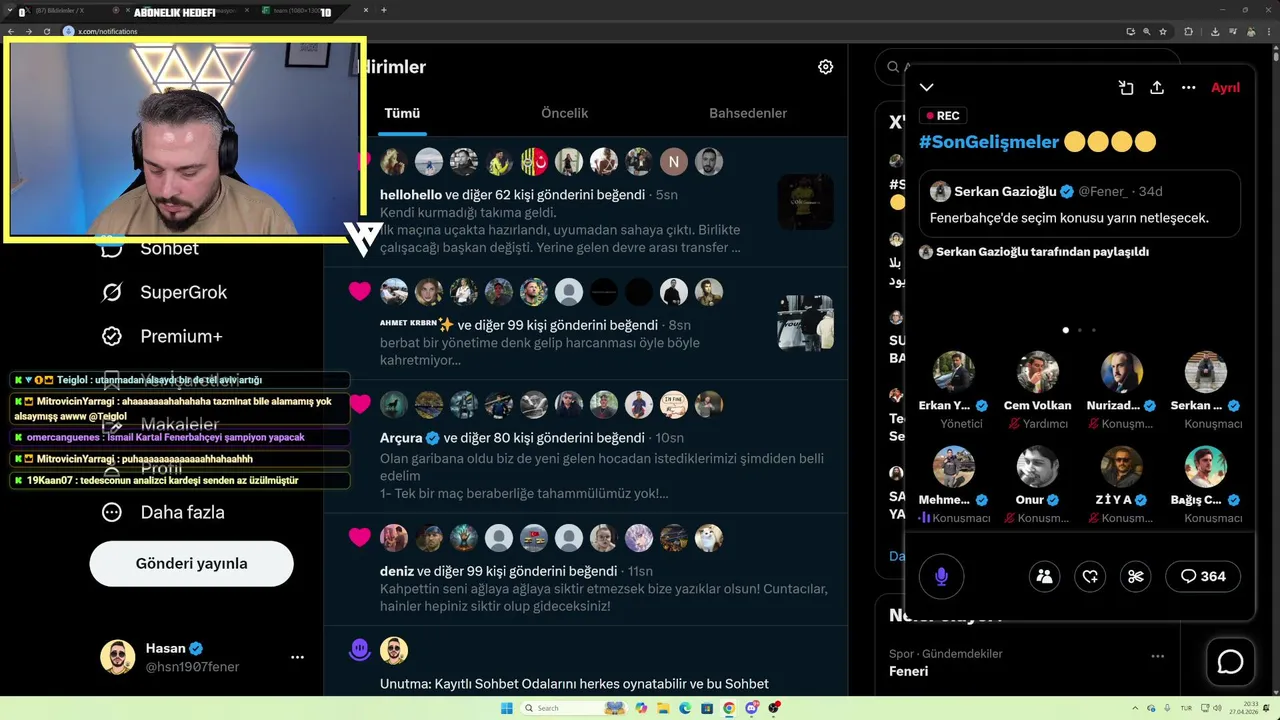Open photo thumbnail in AHMET KRBRN notification

(805, 323)
